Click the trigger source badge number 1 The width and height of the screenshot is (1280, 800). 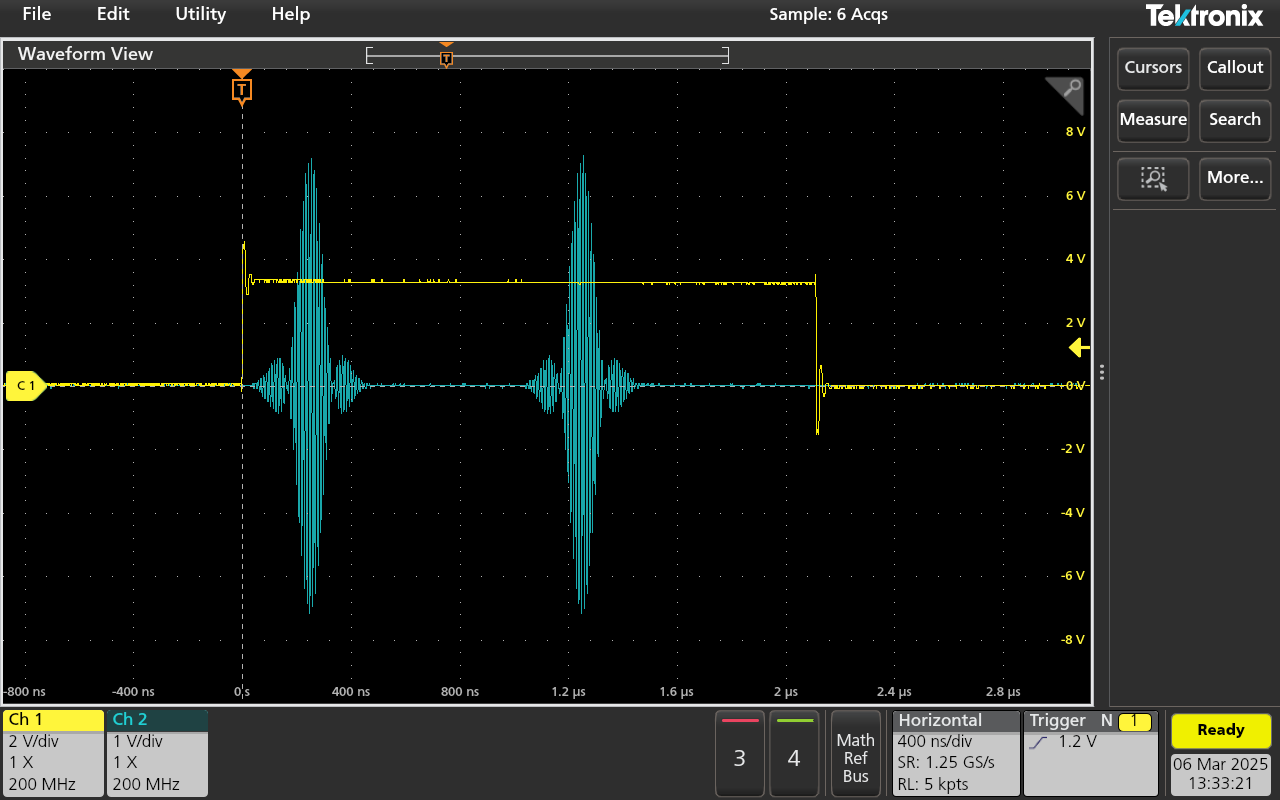(x=1134, y=721)
